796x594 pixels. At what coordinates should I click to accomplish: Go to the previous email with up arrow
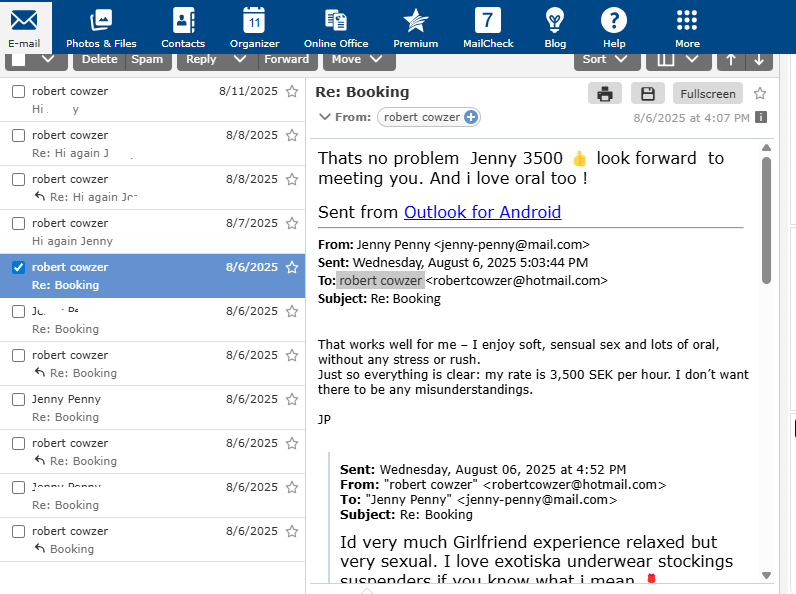tap(730, 59)
